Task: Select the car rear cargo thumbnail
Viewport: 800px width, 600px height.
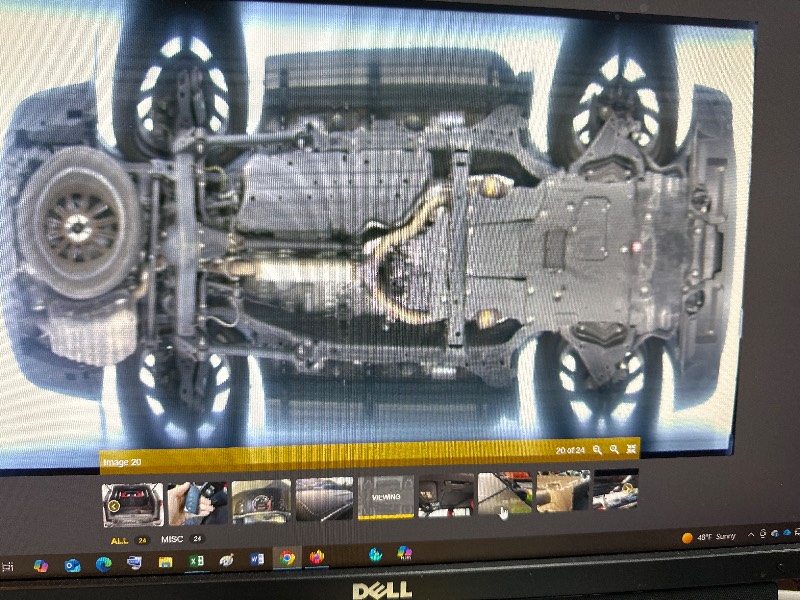Action: click(x=132, y=503)
